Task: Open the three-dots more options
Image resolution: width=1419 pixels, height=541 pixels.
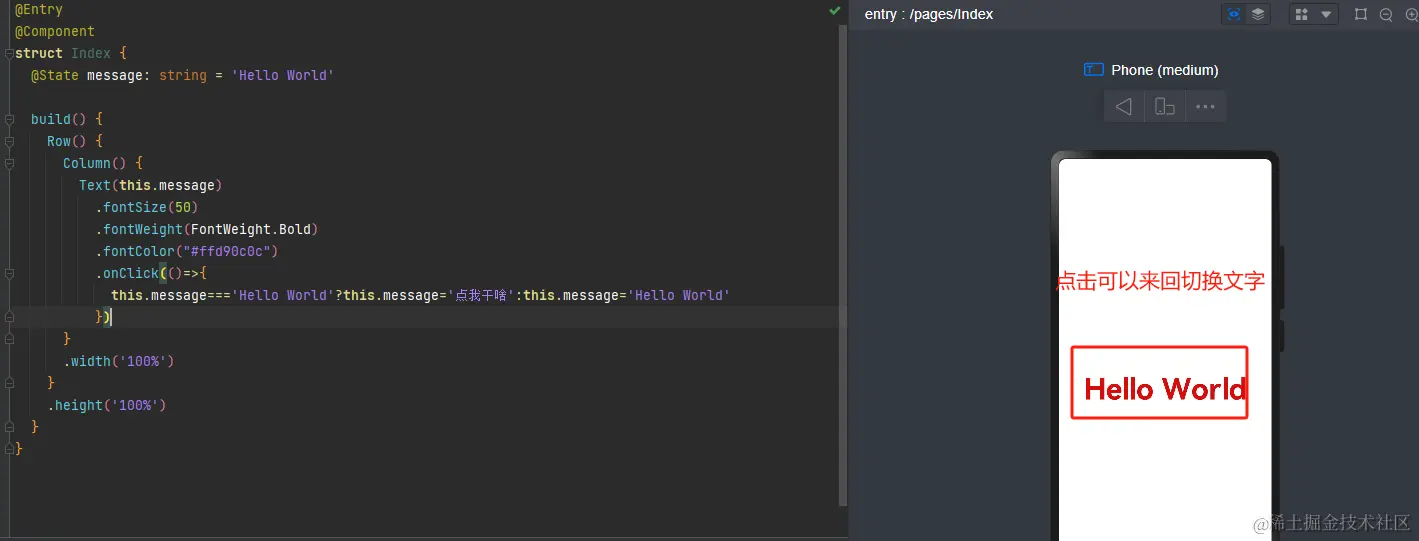Action: point(1205,106)
